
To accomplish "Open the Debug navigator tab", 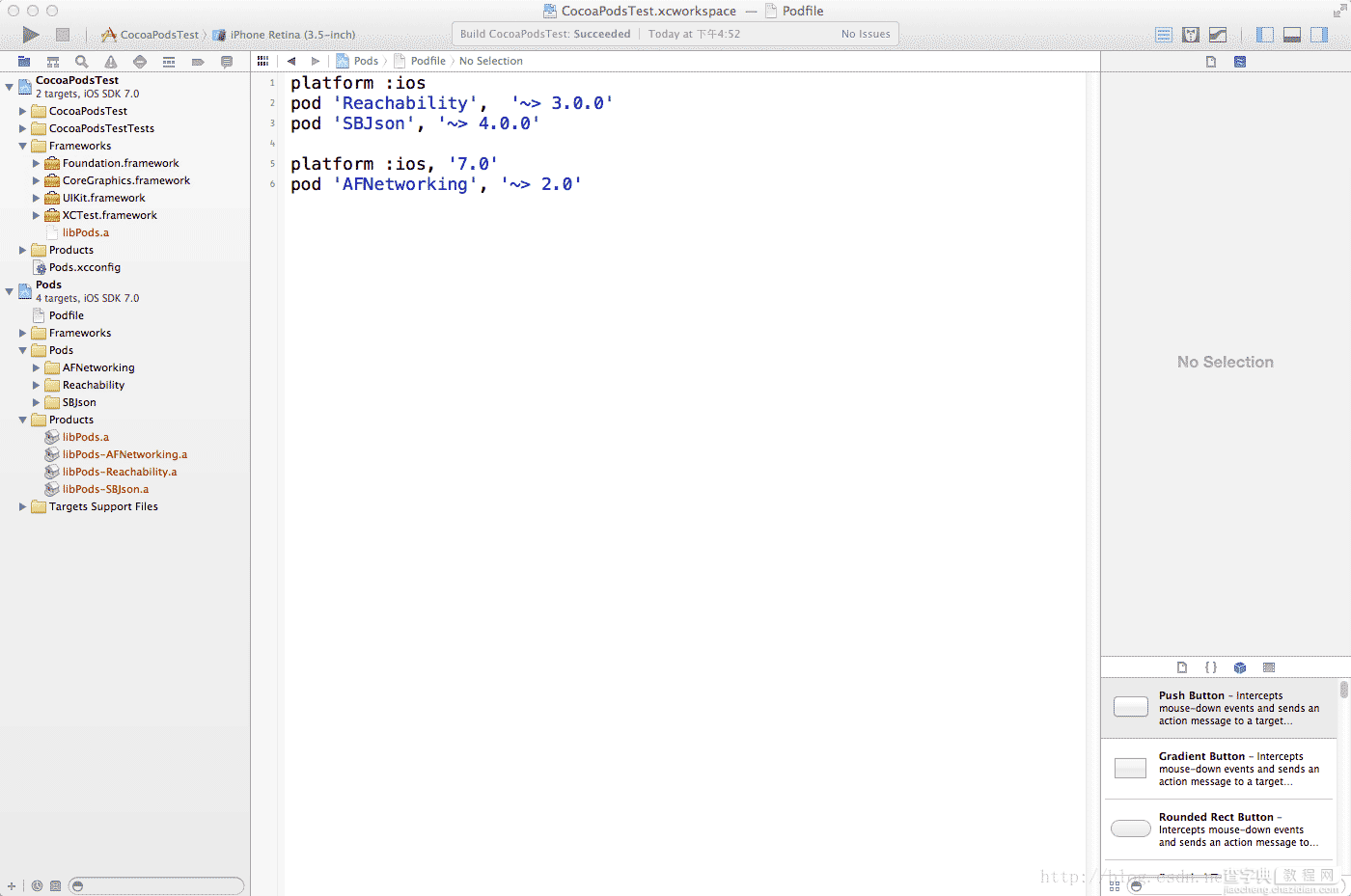I will (169, 62).
